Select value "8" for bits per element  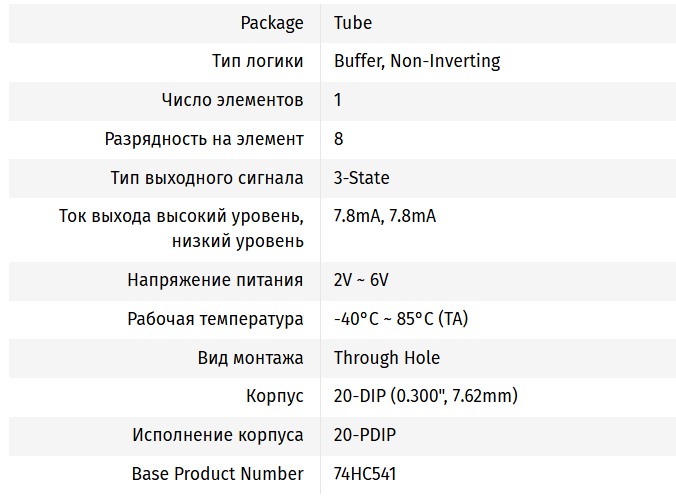pyautogui.click(x=339, y=139)
